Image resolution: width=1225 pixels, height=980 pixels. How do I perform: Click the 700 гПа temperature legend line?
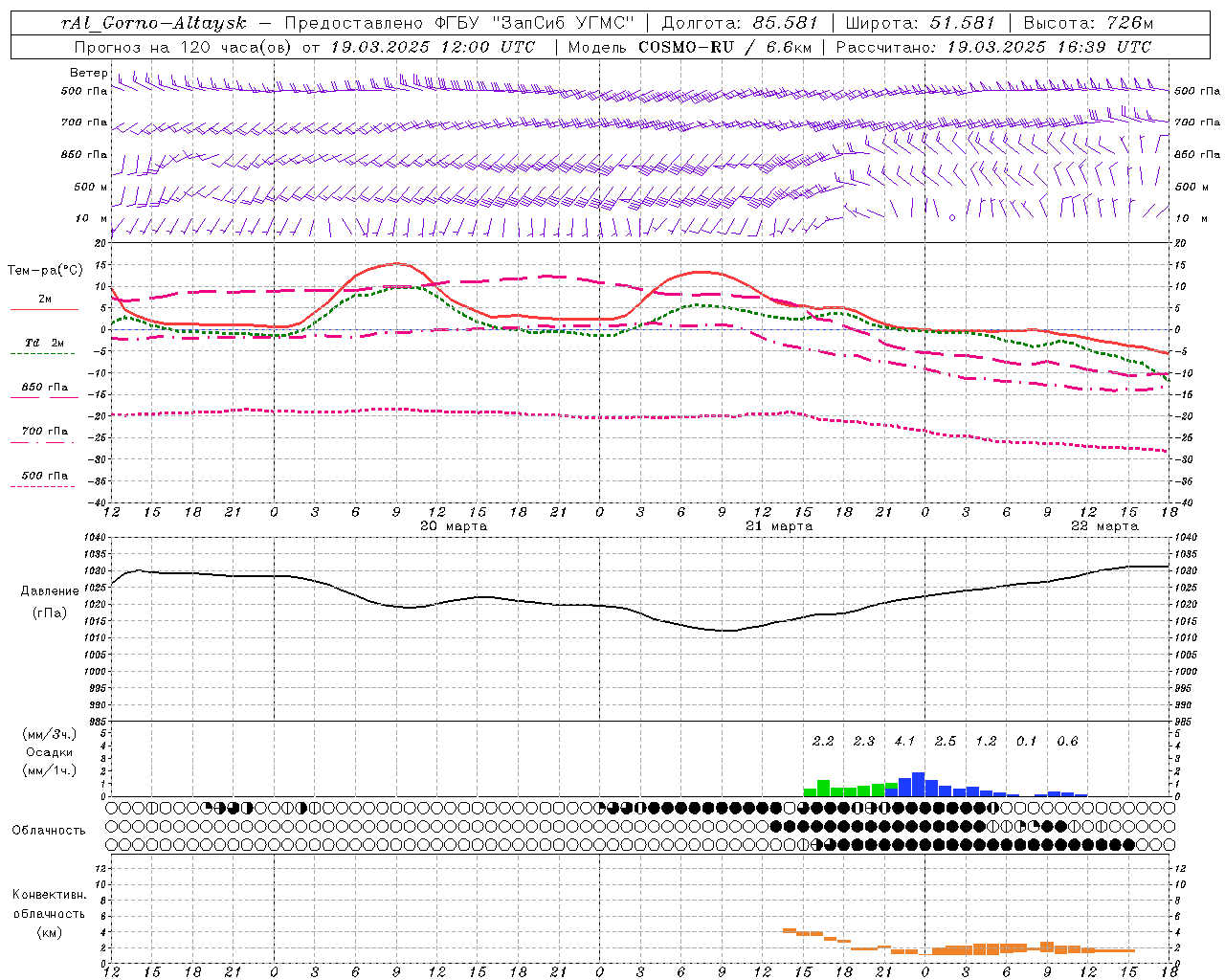point(43,442)
